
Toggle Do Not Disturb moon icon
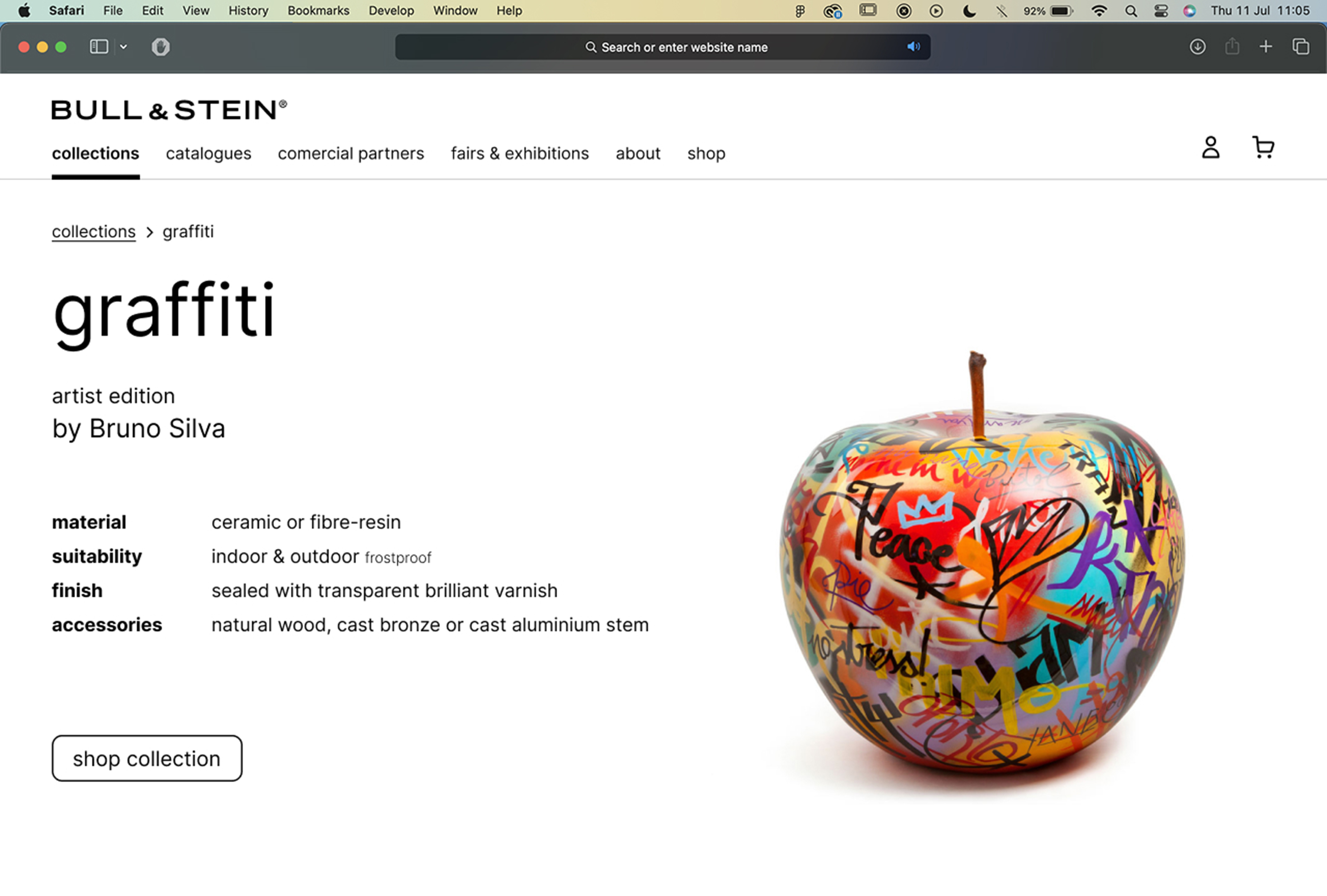pos(968,11)
